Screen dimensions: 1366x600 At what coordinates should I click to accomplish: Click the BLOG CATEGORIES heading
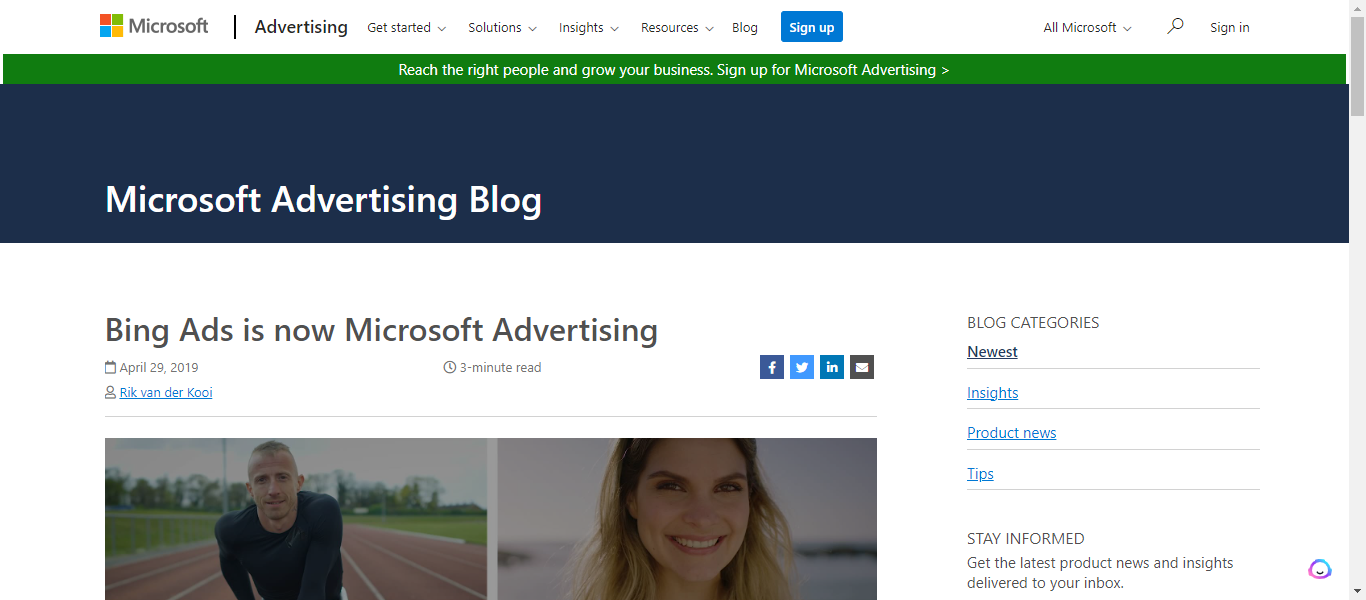coord(1033,322)
